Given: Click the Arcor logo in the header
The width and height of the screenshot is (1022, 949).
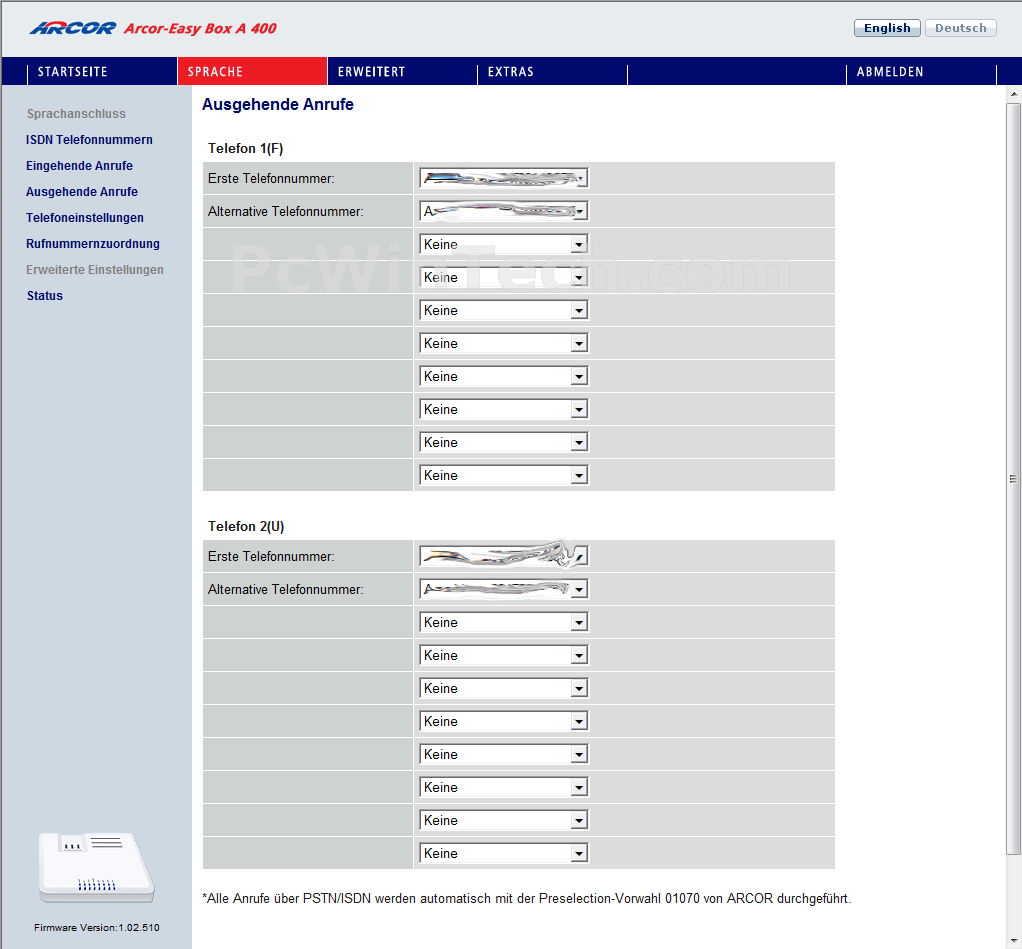Looking at the screenshot, I should pyautogui.click(x=73, y=28).
